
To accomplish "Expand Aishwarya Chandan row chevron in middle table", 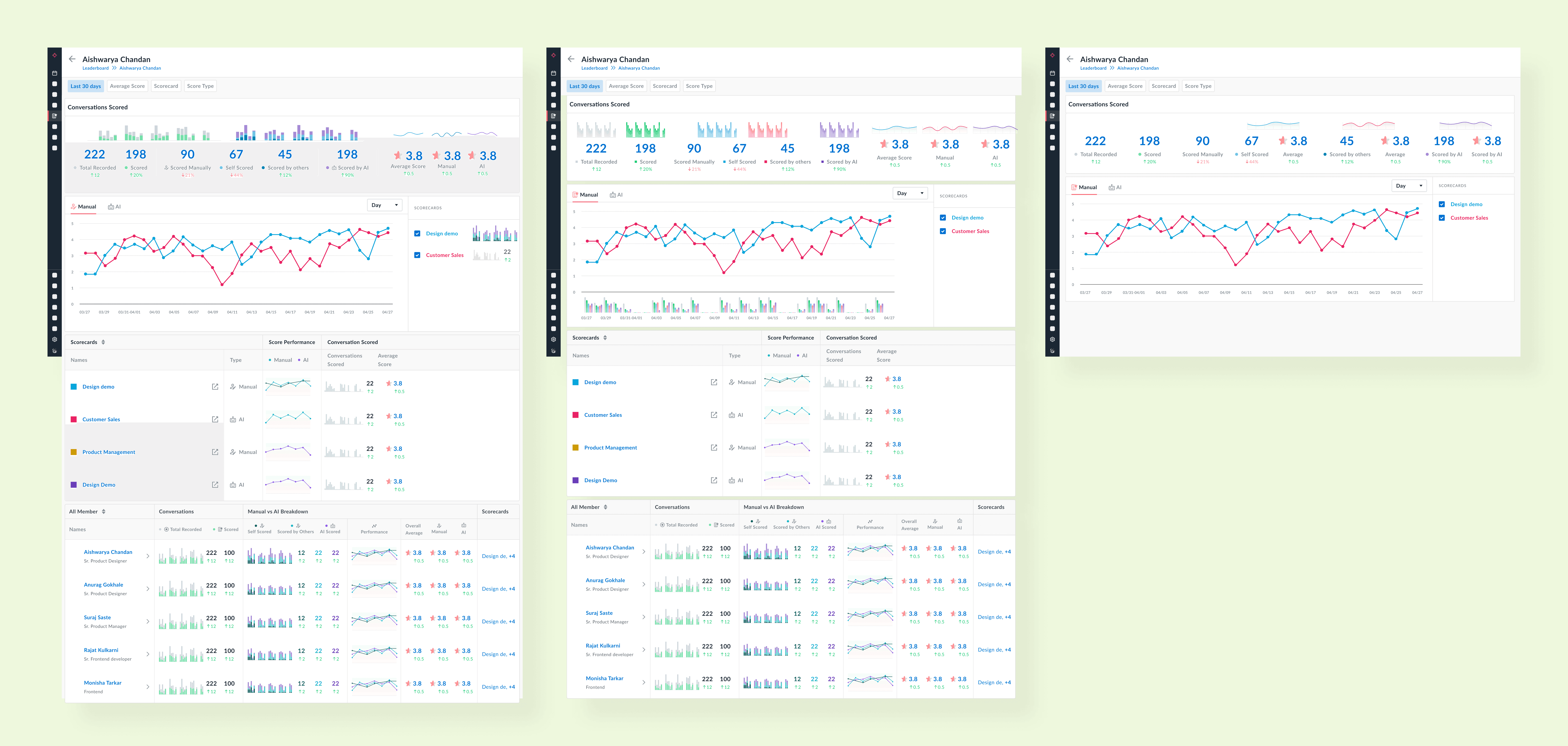I will click(x=644, y=552).
